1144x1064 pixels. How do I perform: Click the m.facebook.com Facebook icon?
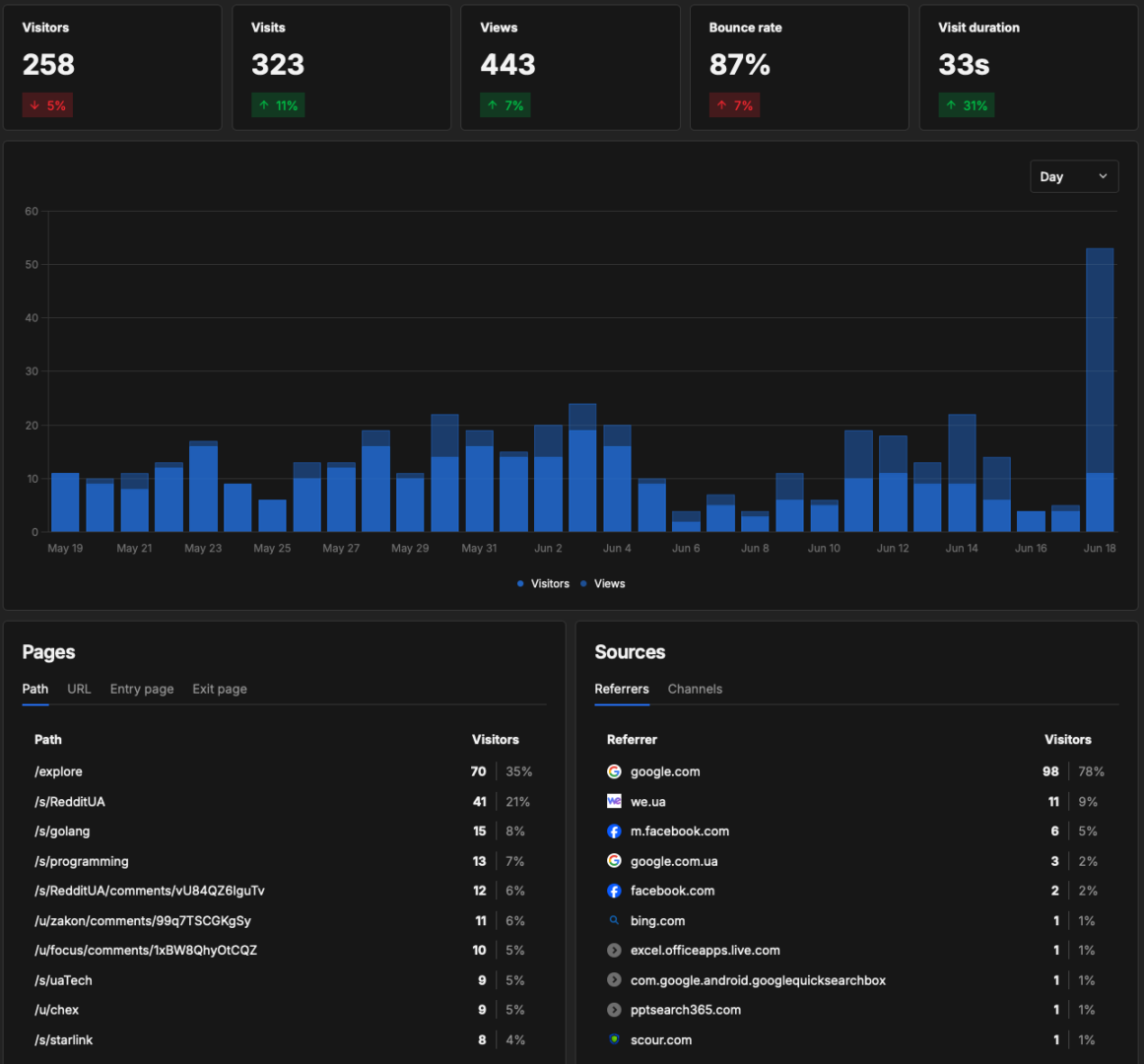(614, 831)
